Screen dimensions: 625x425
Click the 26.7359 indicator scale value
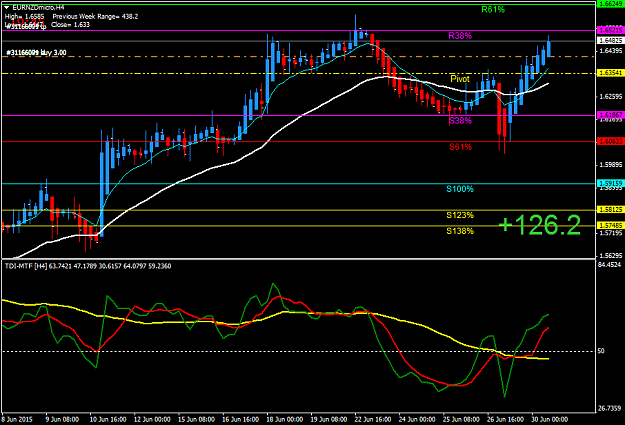click(x=609, y=409)
